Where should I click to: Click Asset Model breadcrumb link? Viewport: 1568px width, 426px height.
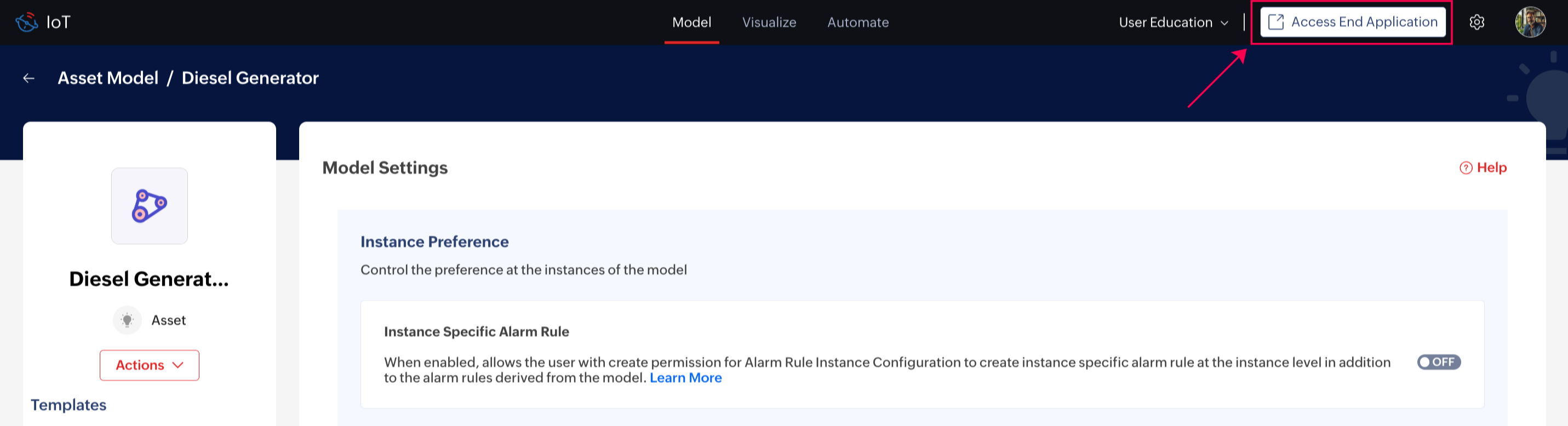coord(108,78)
